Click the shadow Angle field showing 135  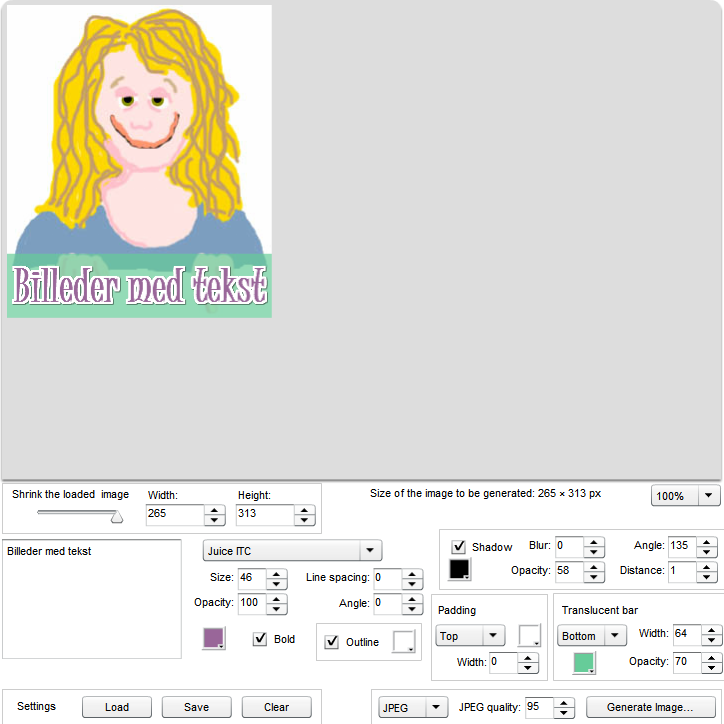click(682, 546)
